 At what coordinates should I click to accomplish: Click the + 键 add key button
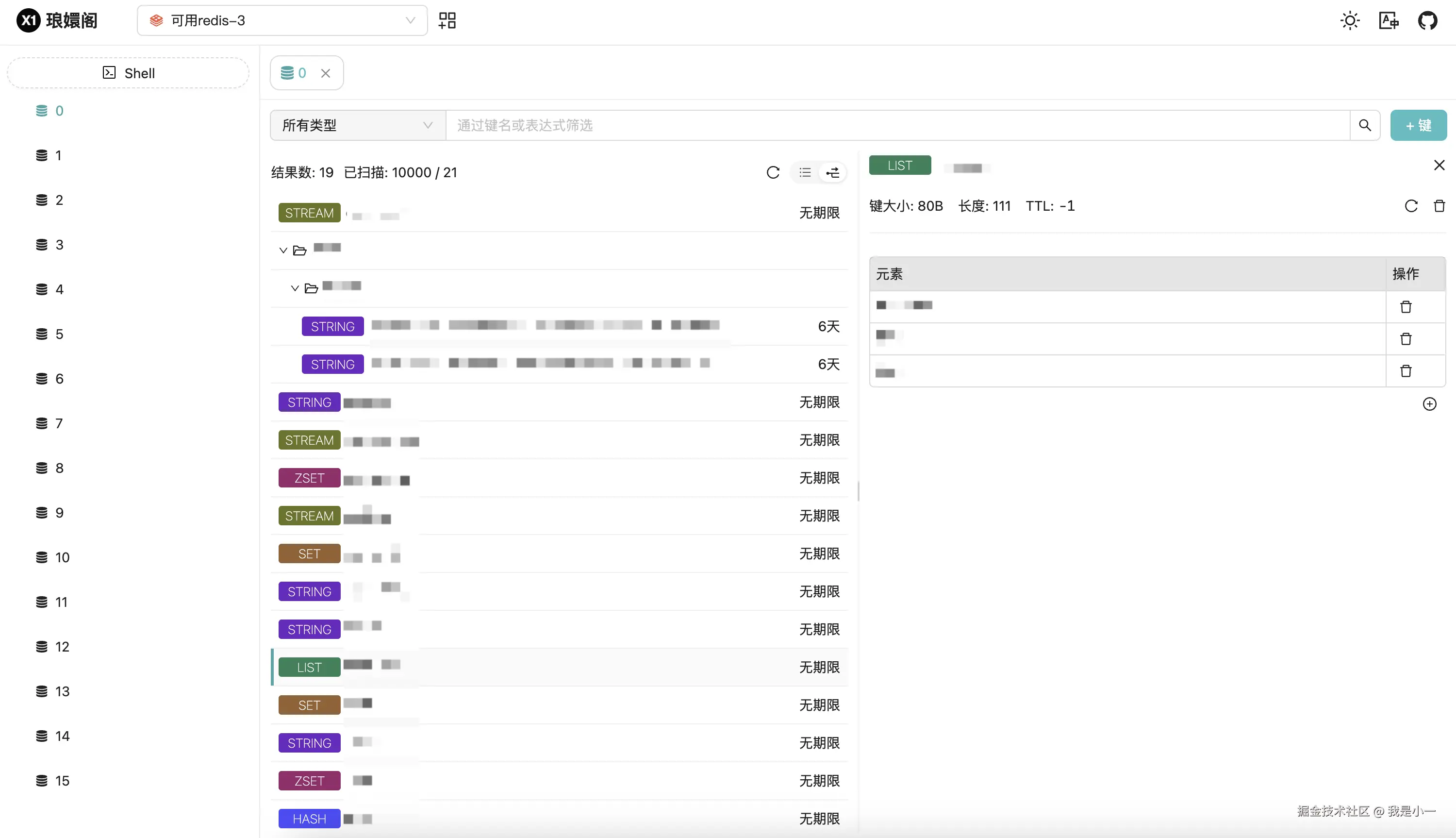(x=1418, y=125)
